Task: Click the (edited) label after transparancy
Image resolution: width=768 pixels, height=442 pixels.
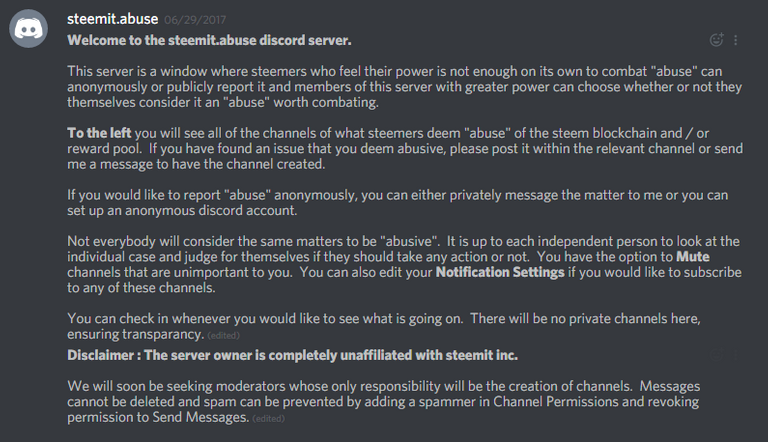Action: 223,336
